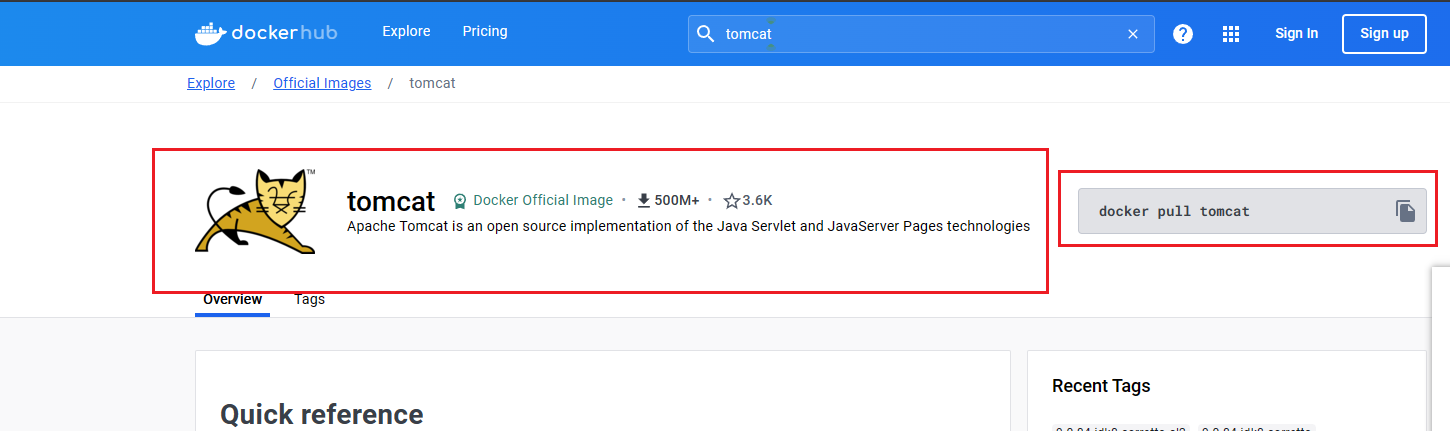Click the Sign up button
The height and width of the screenshot is (431, 1450).
[1384, 34]
